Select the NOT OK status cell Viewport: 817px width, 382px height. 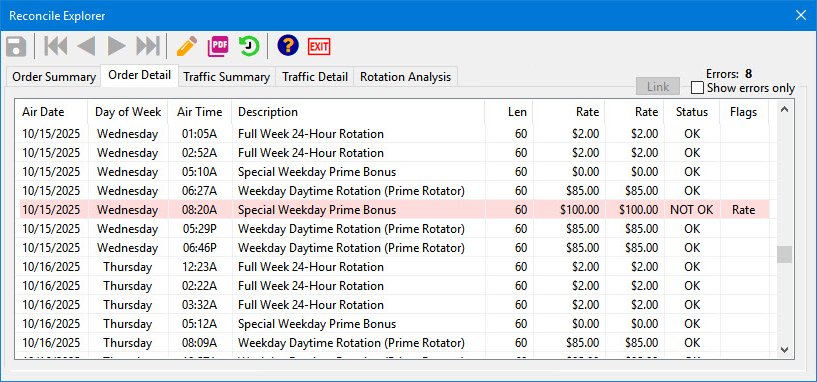(x=692, y=210)
